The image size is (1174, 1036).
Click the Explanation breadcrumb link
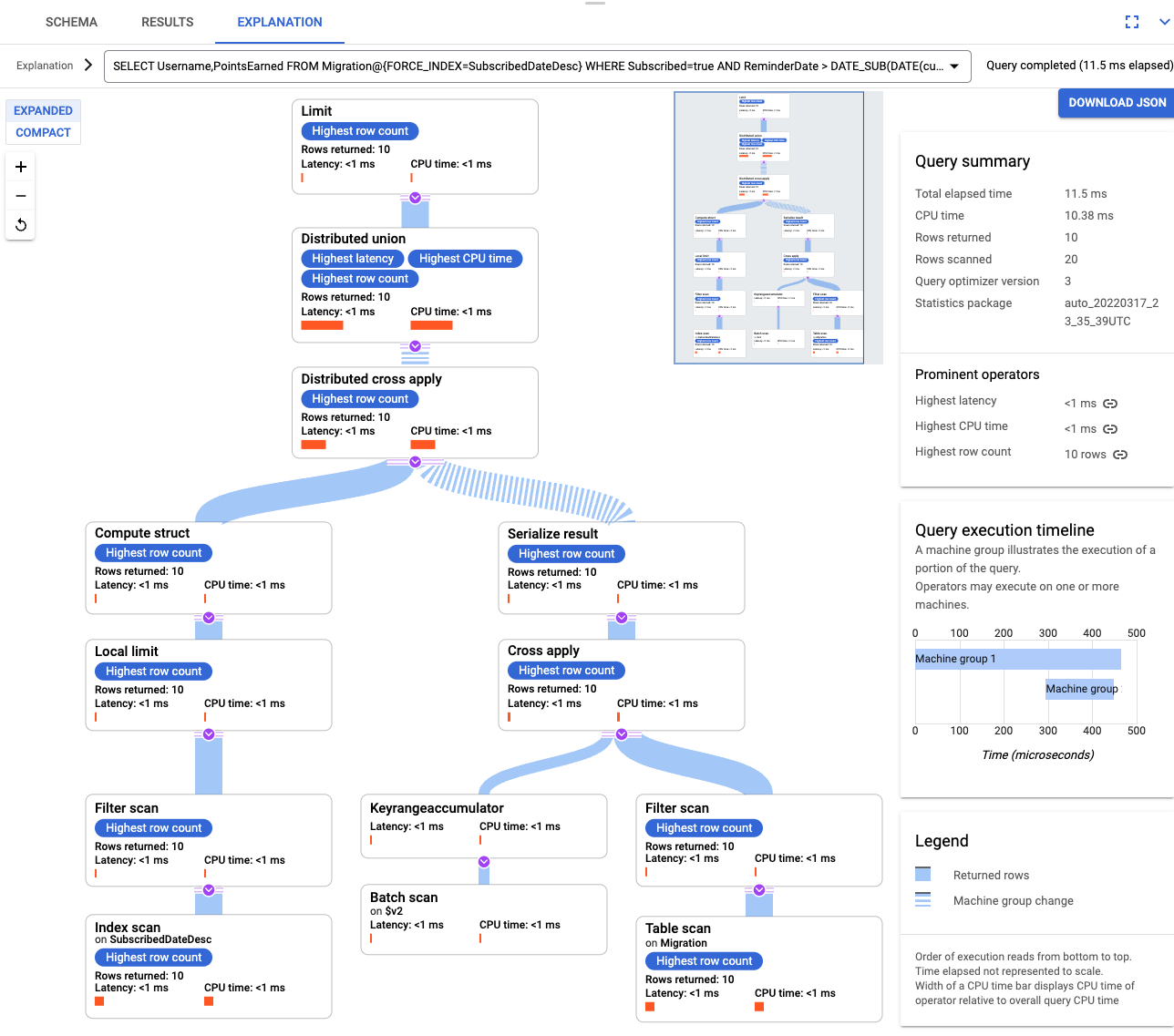43,66
